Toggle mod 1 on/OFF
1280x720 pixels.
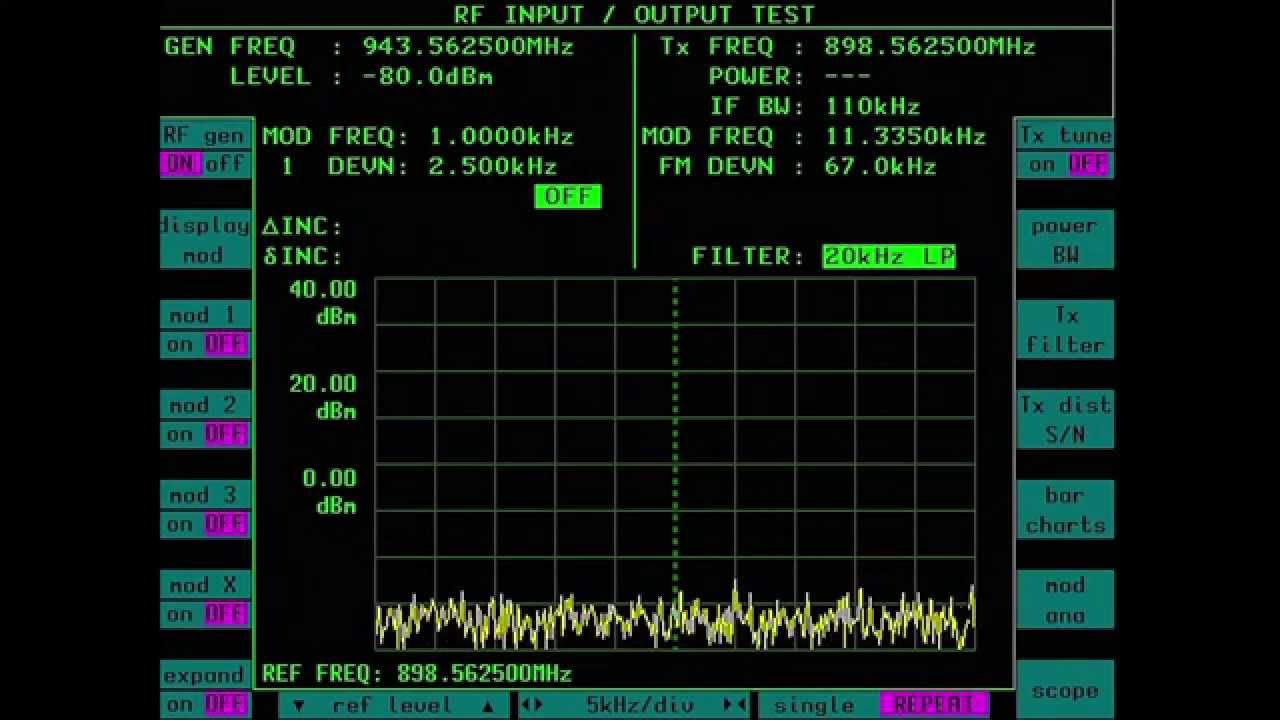click(x=205, y=344)
